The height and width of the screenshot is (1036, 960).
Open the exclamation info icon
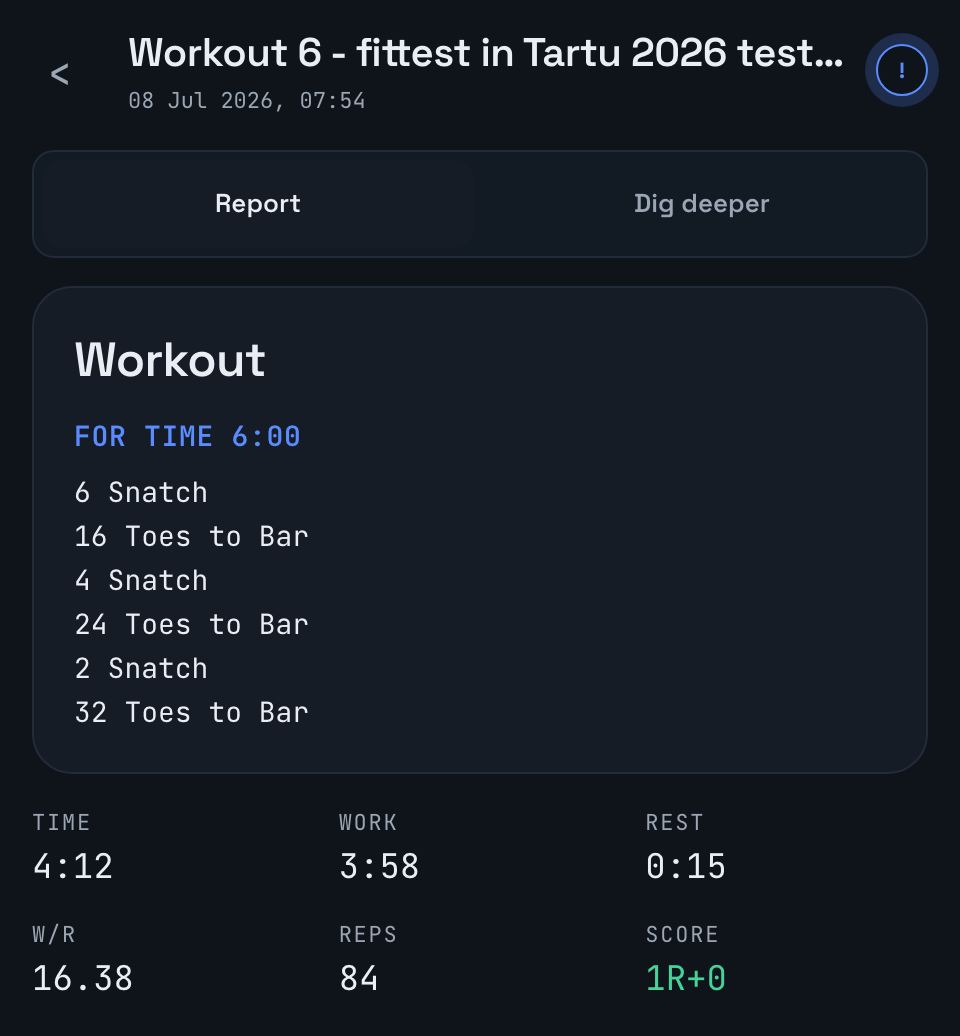point(901,70)
